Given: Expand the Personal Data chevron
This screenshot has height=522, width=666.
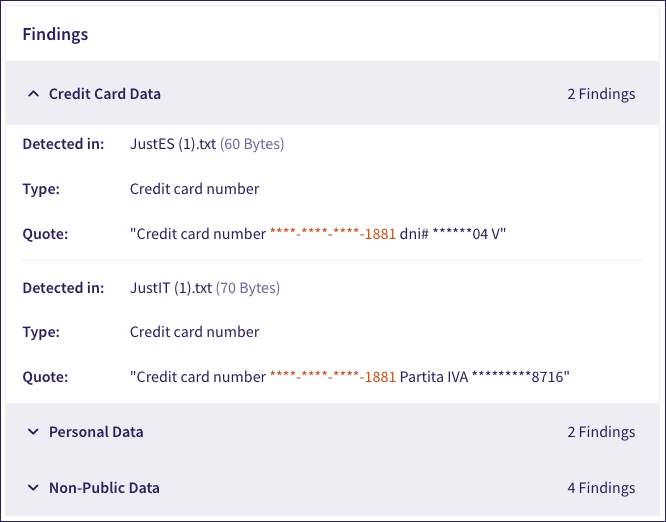Looking at the screenshot, I should (33, 432).
